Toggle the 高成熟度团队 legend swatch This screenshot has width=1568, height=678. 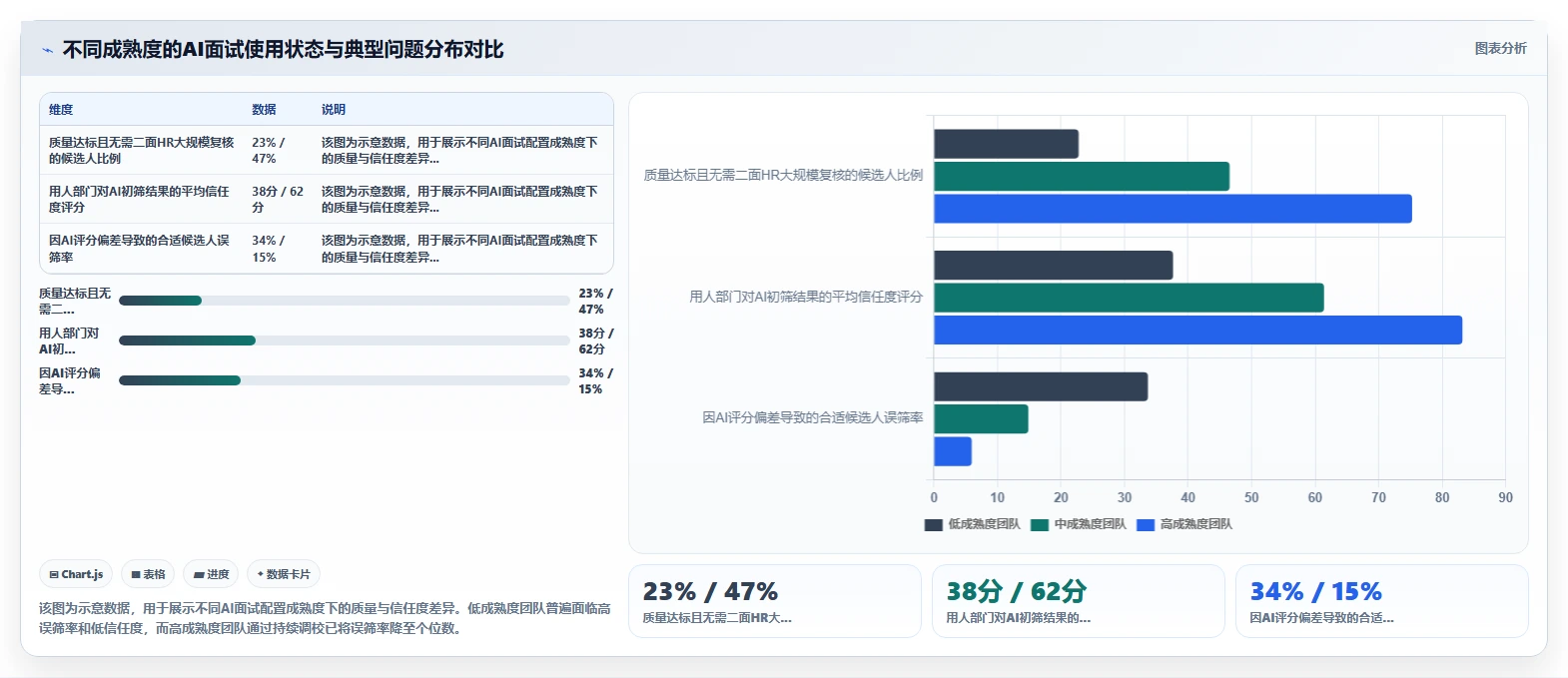(x=1146, y=524)
